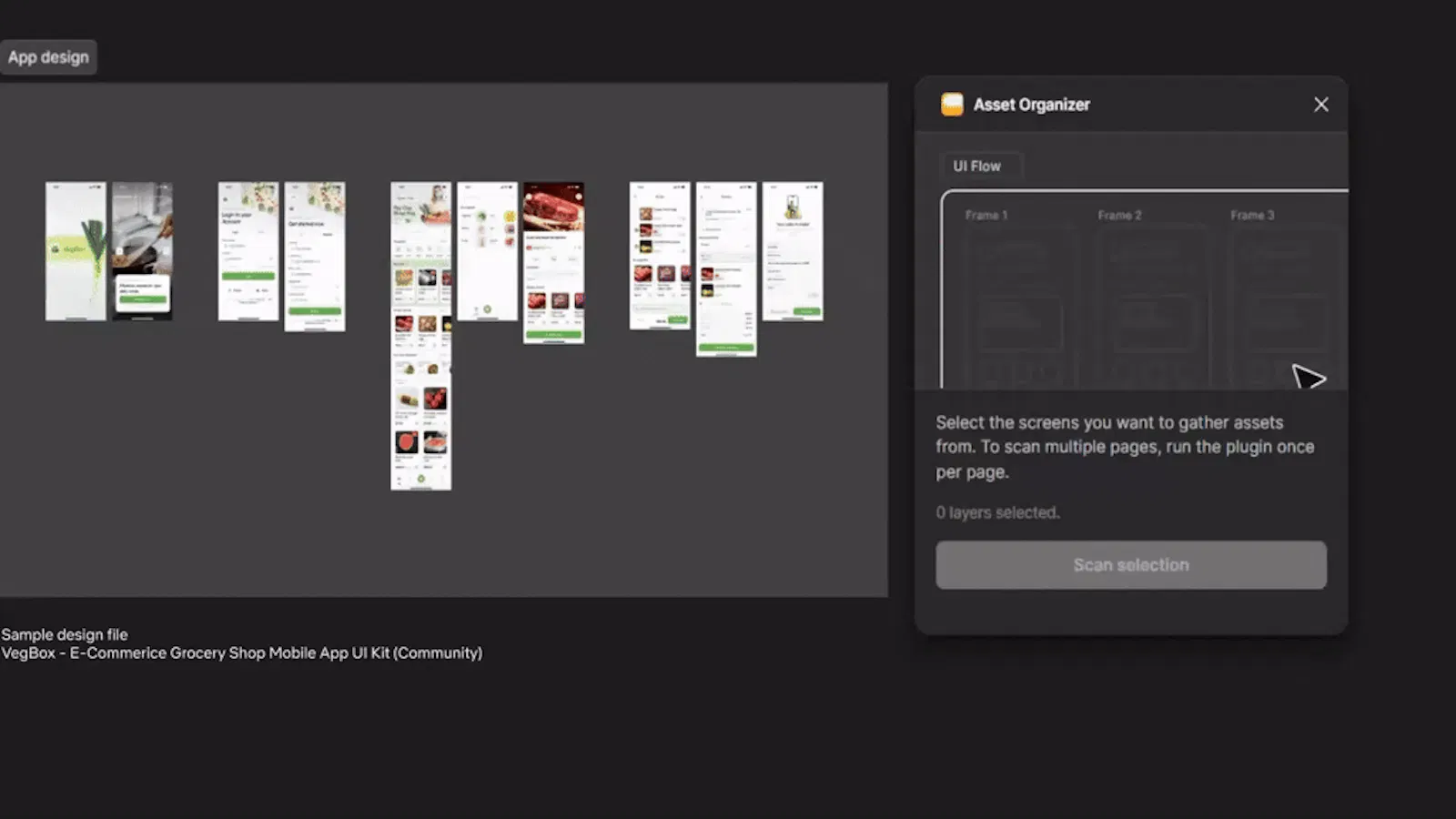
Task: Select the meat product detail screen
Action: point(554,262)
